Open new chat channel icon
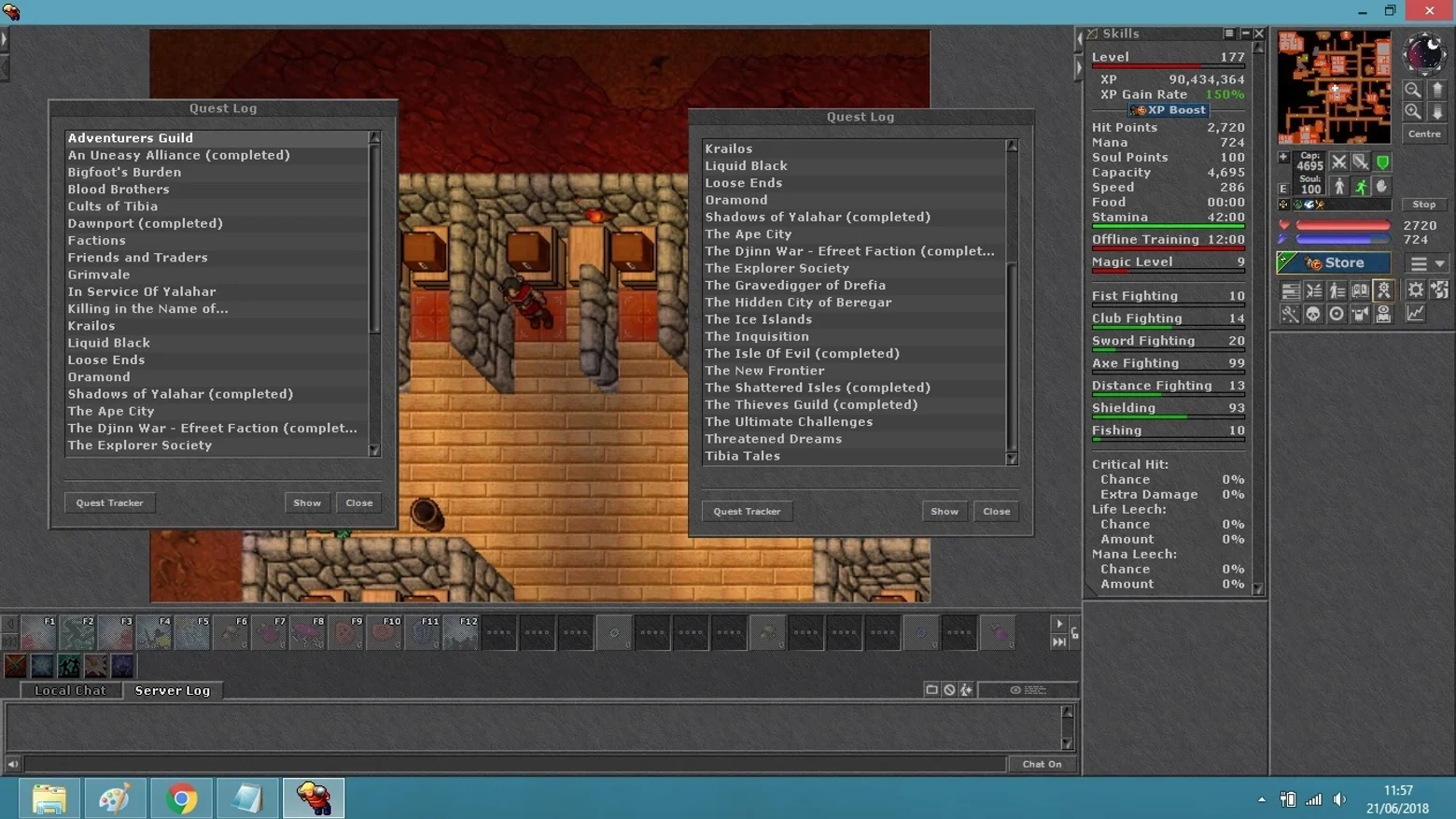The width and height of the screenshot is (1456, 819). [x=931, y=690]
